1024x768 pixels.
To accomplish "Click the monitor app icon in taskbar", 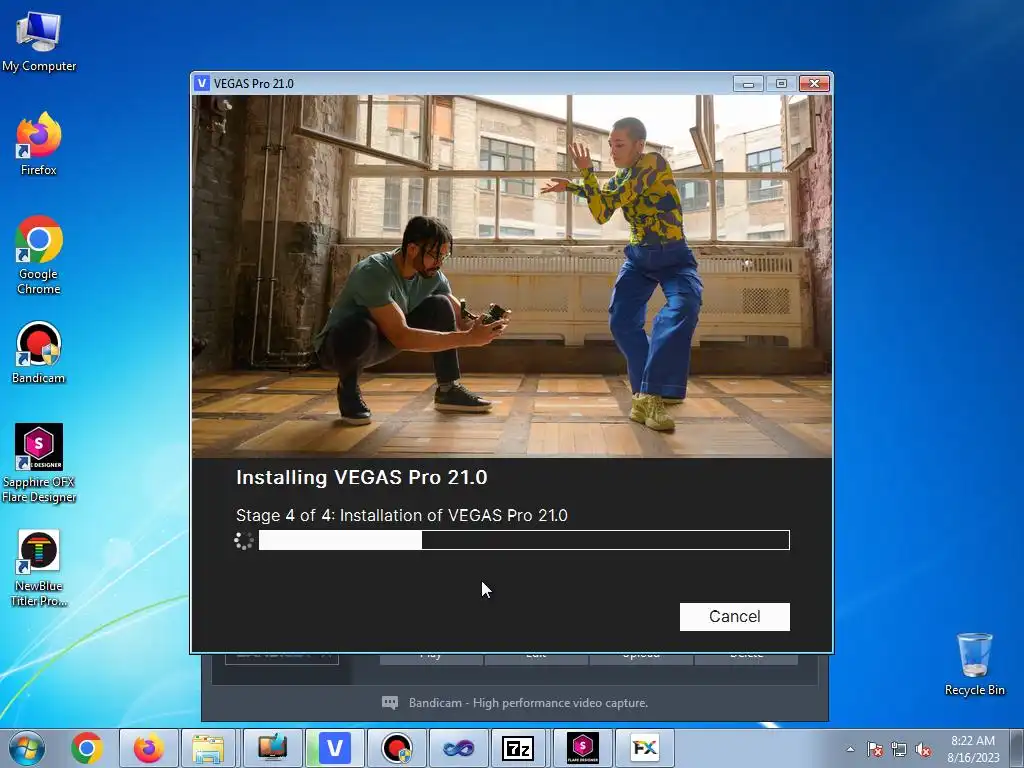I will click(x=272, y=748).
